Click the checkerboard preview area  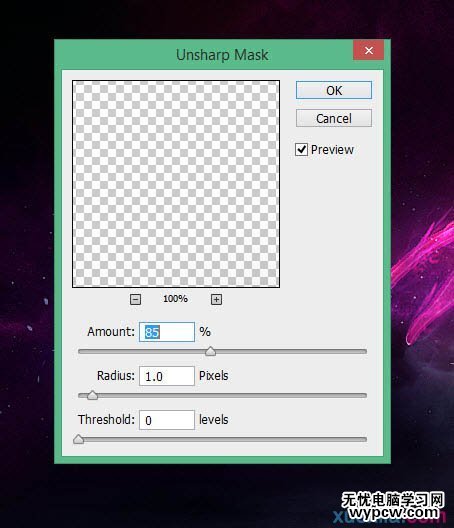coord(176,184)
